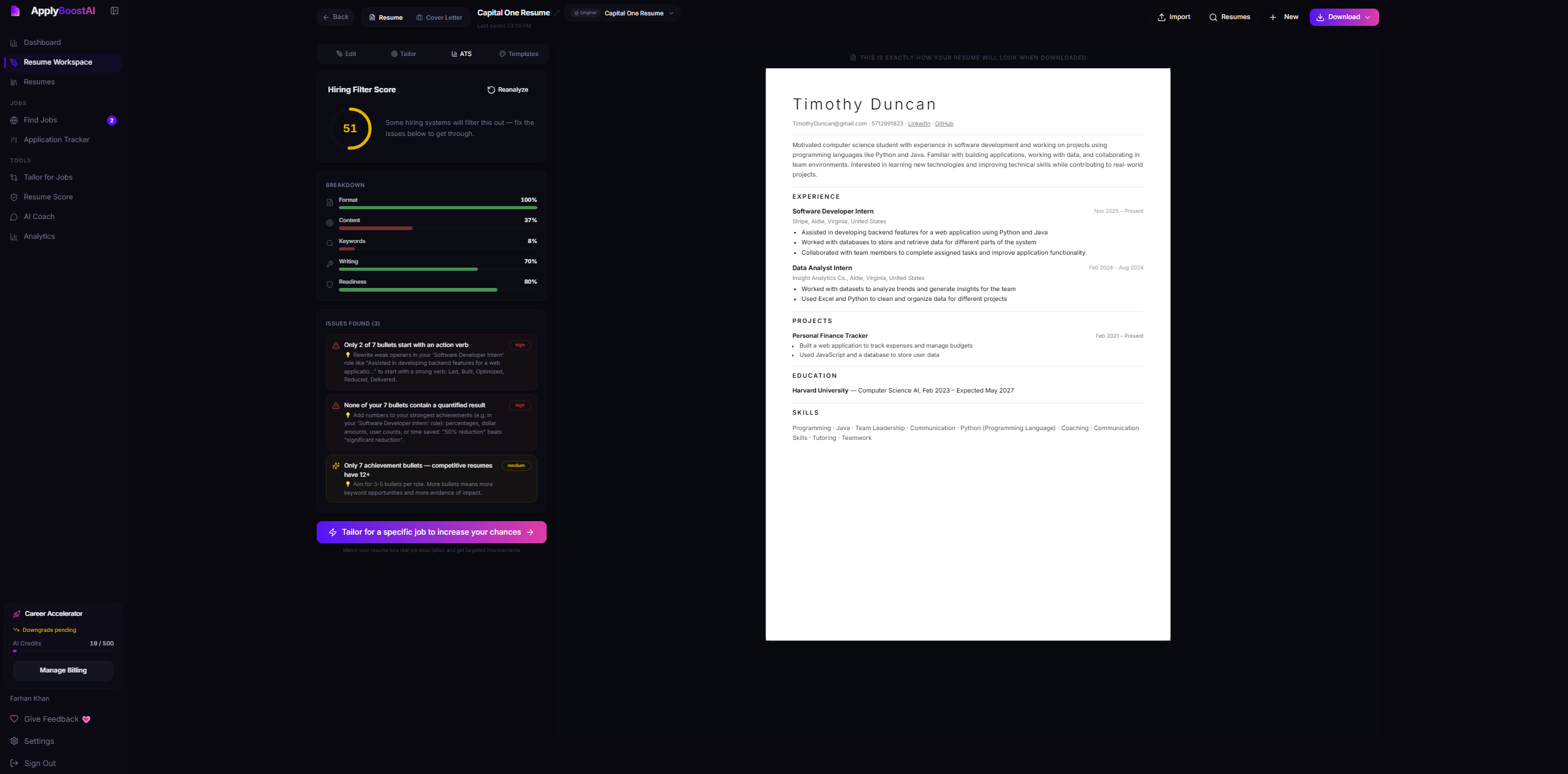Select the Resume view toggle

(x=386, y=17)
